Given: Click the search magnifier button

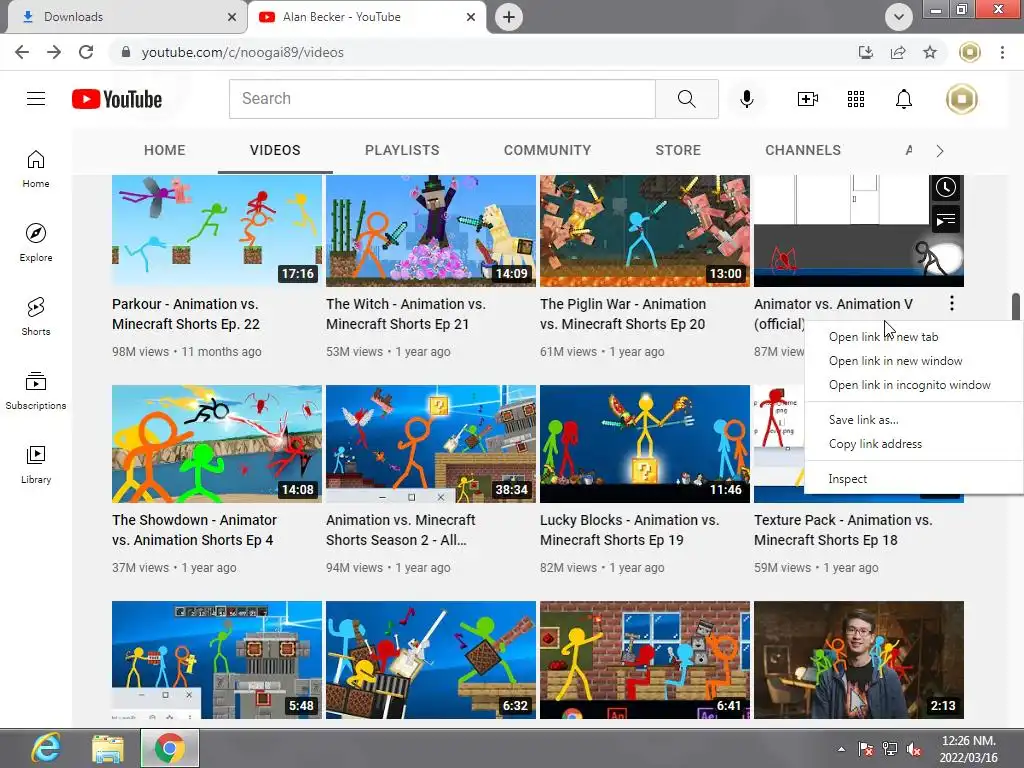Looking at the screenshot, I should (686, 99).
